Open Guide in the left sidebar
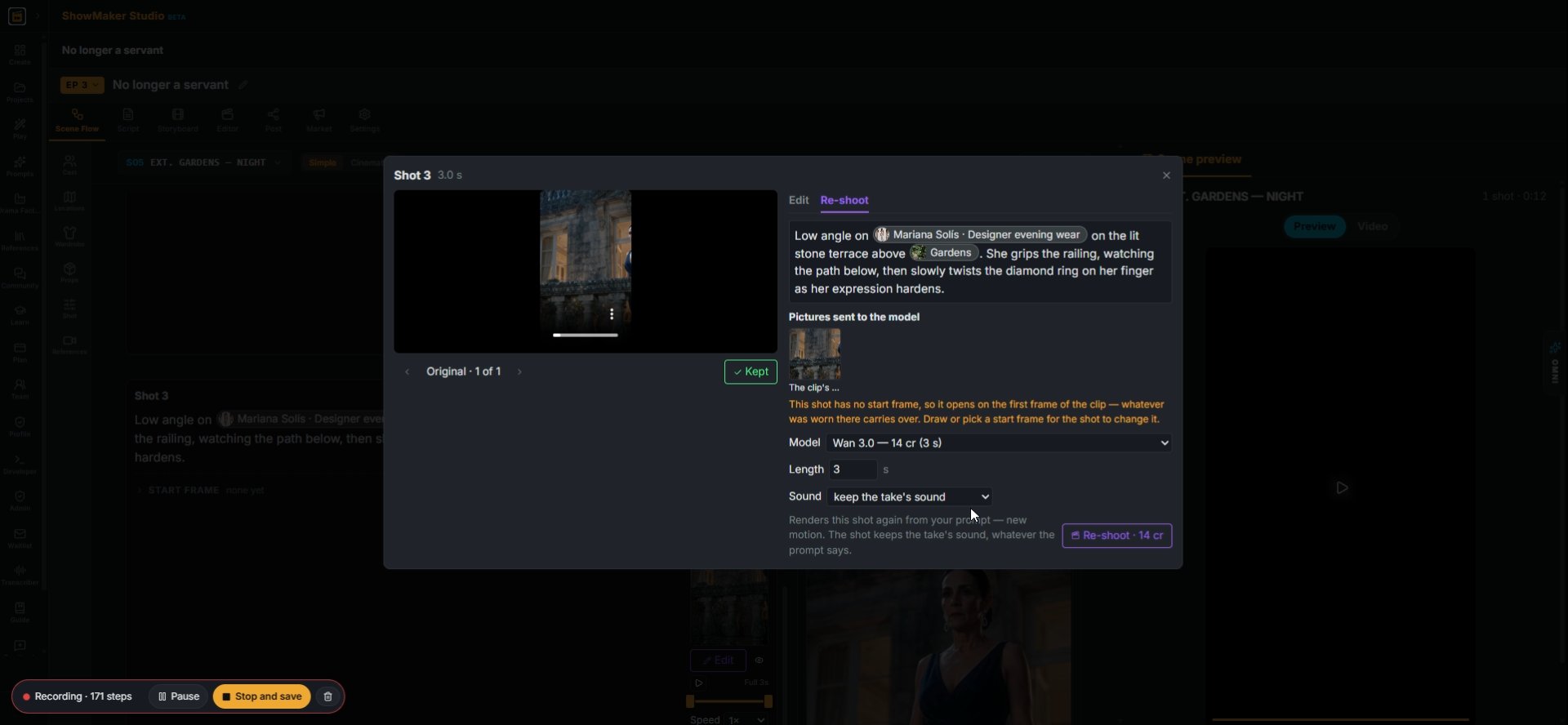 (x=20, y=612)
